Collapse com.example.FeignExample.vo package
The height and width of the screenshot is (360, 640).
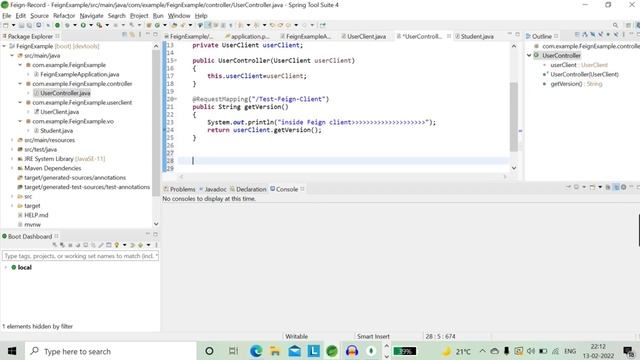[x=20, y=121]
